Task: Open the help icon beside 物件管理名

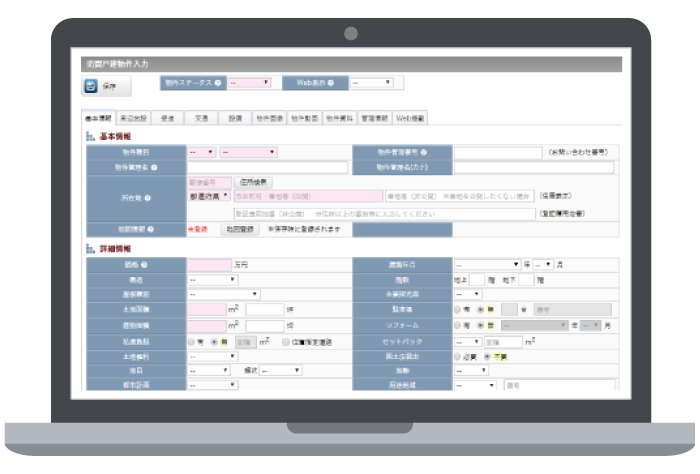Action: tap(154, 167)
